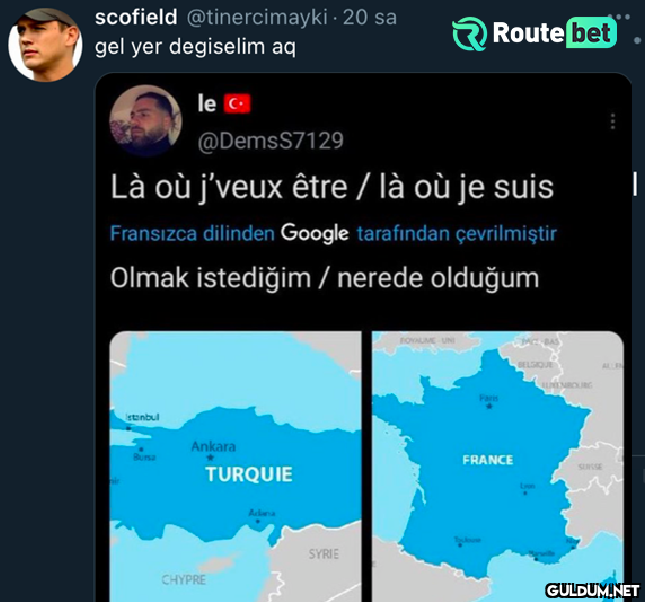645x602 pixels.
Task: Open the @DemsS7129 handle
Action: [x=271, y=141]
